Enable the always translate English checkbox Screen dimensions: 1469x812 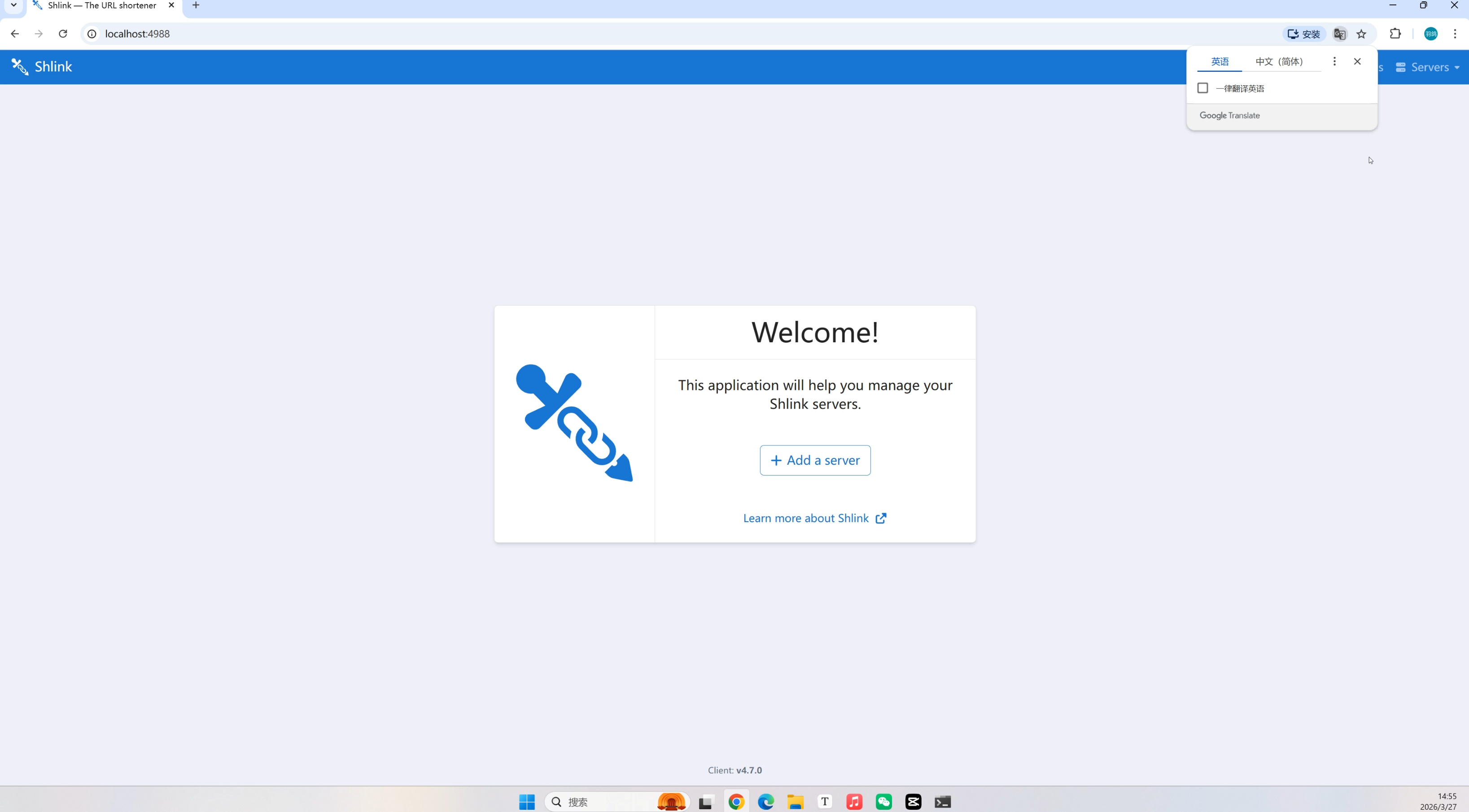click(x=1202, y=88)
